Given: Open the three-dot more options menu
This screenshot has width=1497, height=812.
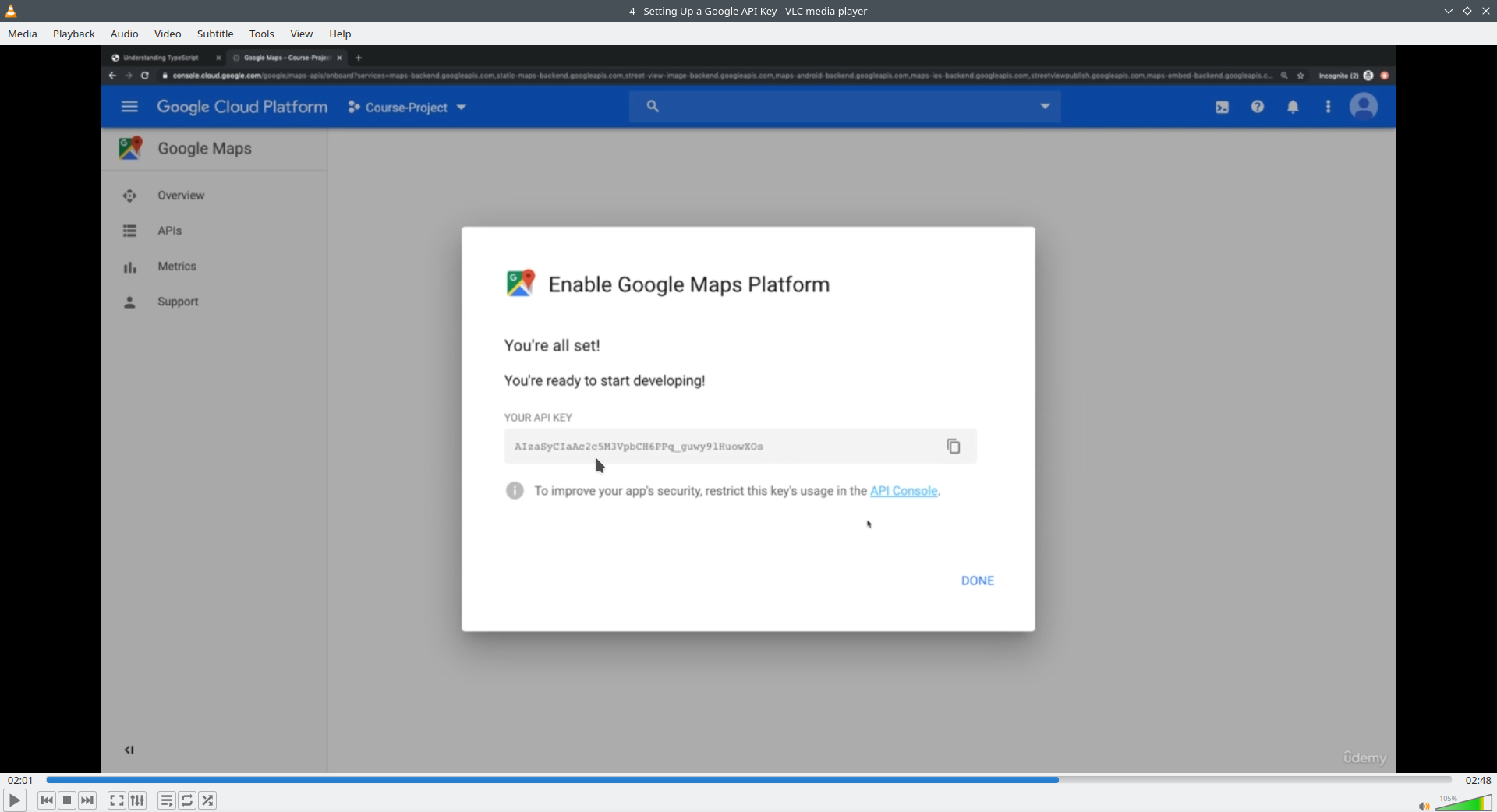Looking at the screenshot, I should (1329, 107).
